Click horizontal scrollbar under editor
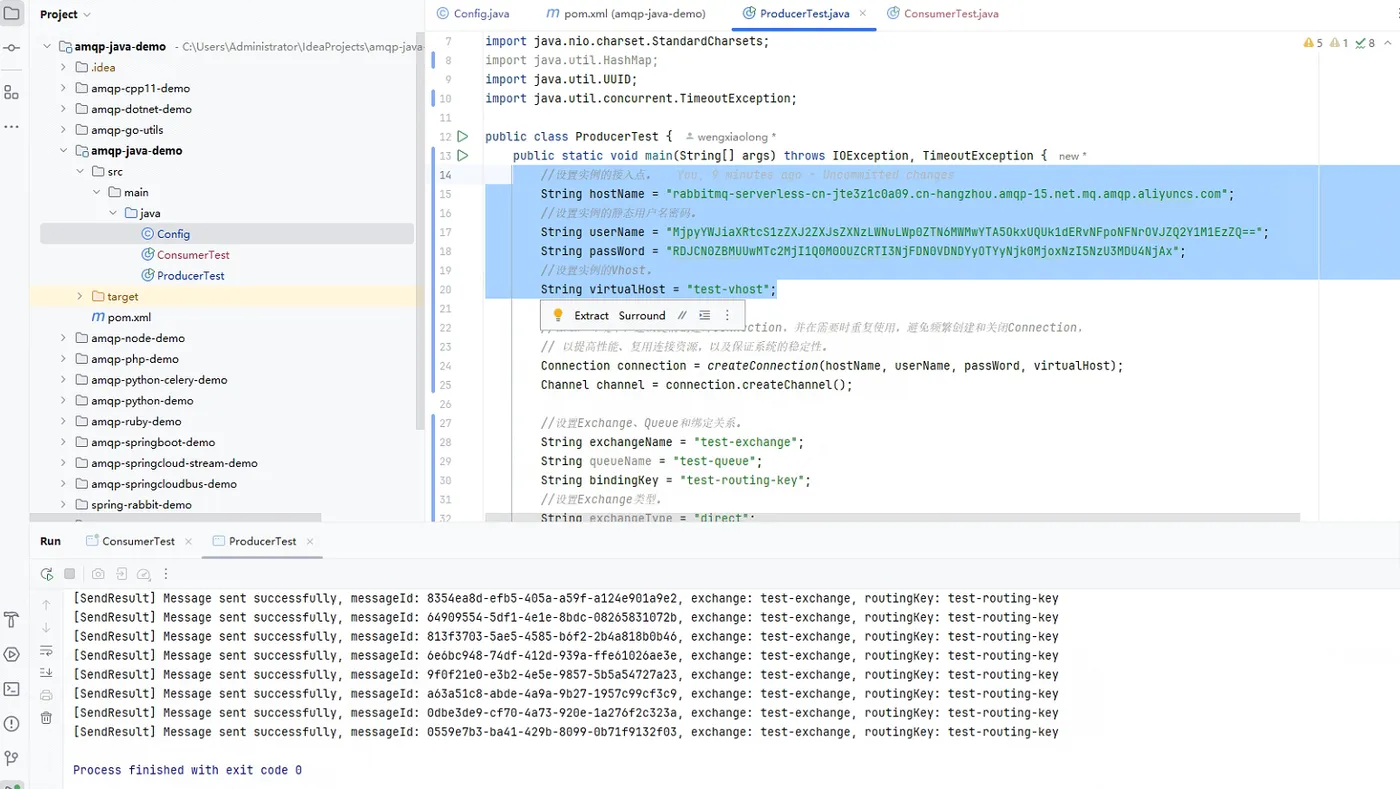Viewport: 1400px width, 789px height. pos(892,518)
